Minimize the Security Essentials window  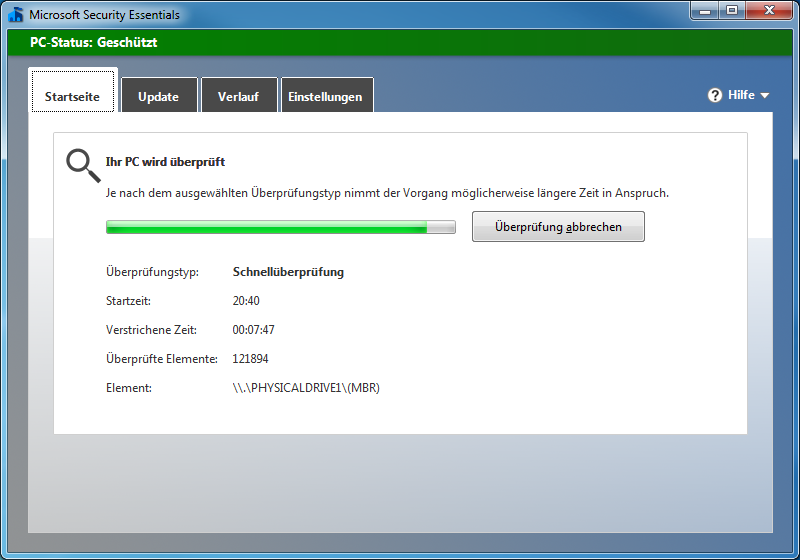tap(705, 10)
